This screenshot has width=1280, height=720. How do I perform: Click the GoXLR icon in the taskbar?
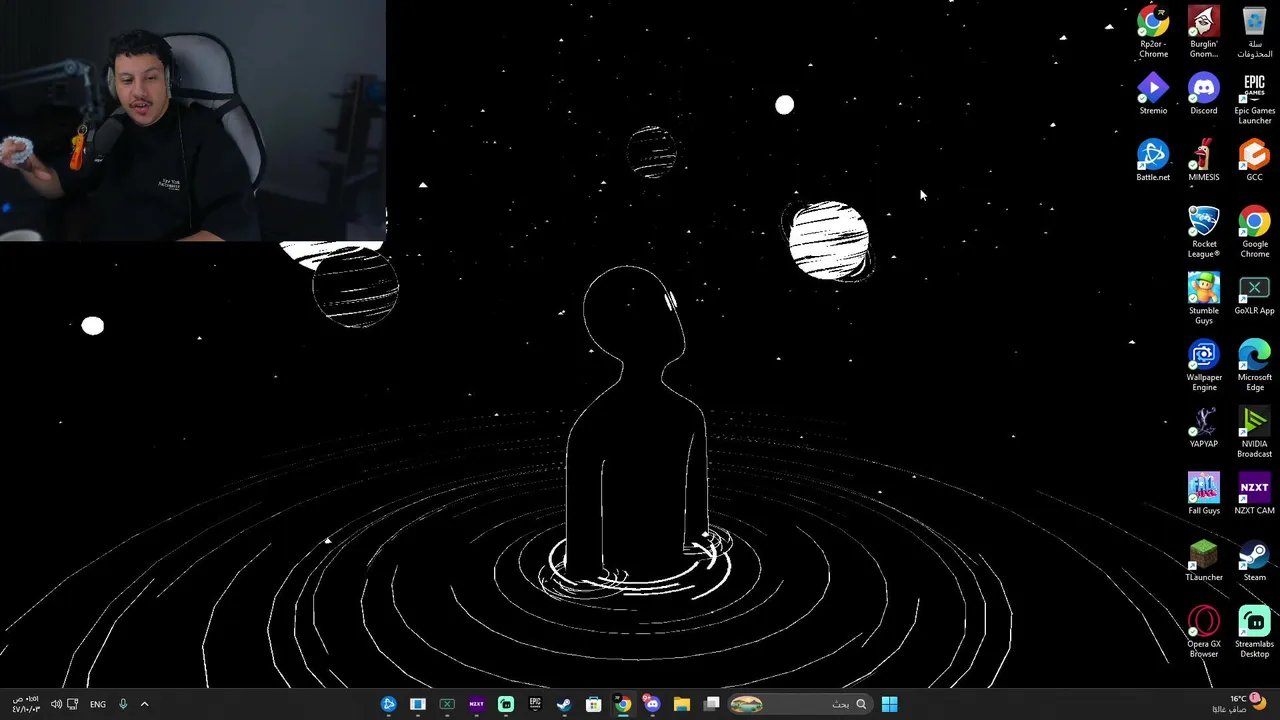point(447,704)
